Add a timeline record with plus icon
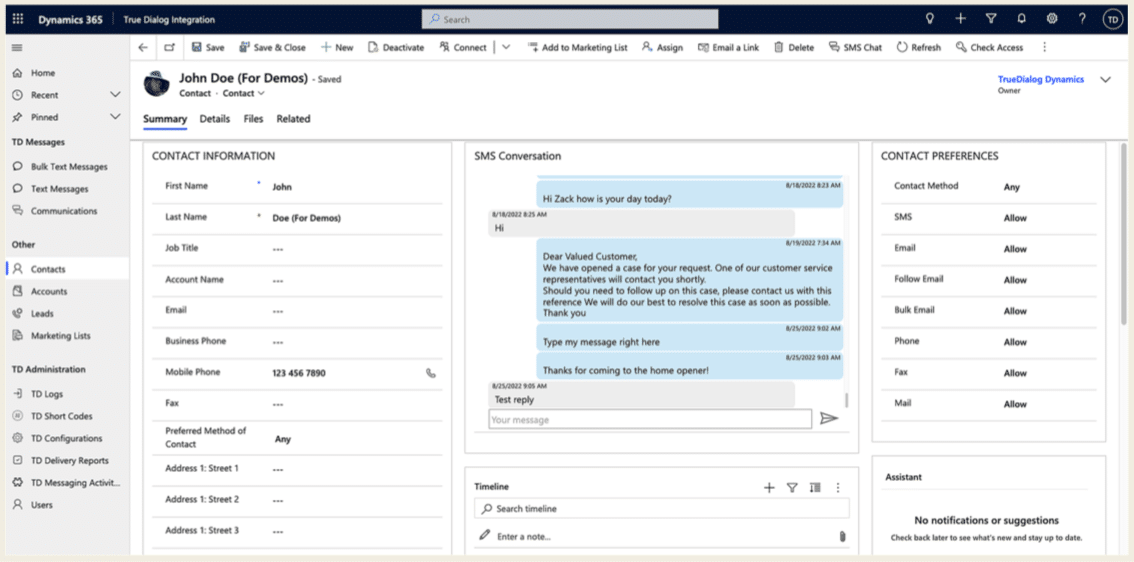1134x562 pixels. 769,488
